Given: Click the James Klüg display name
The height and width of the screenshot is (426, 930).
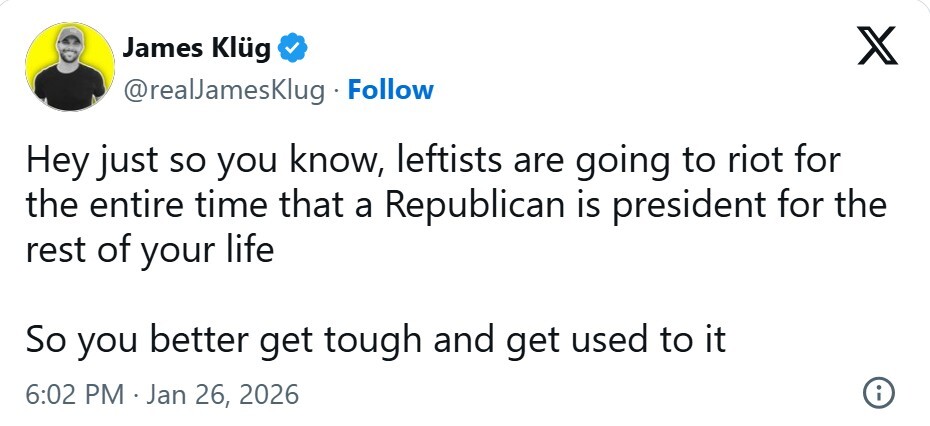Looking at the screenshot, I should coord(195,48).
